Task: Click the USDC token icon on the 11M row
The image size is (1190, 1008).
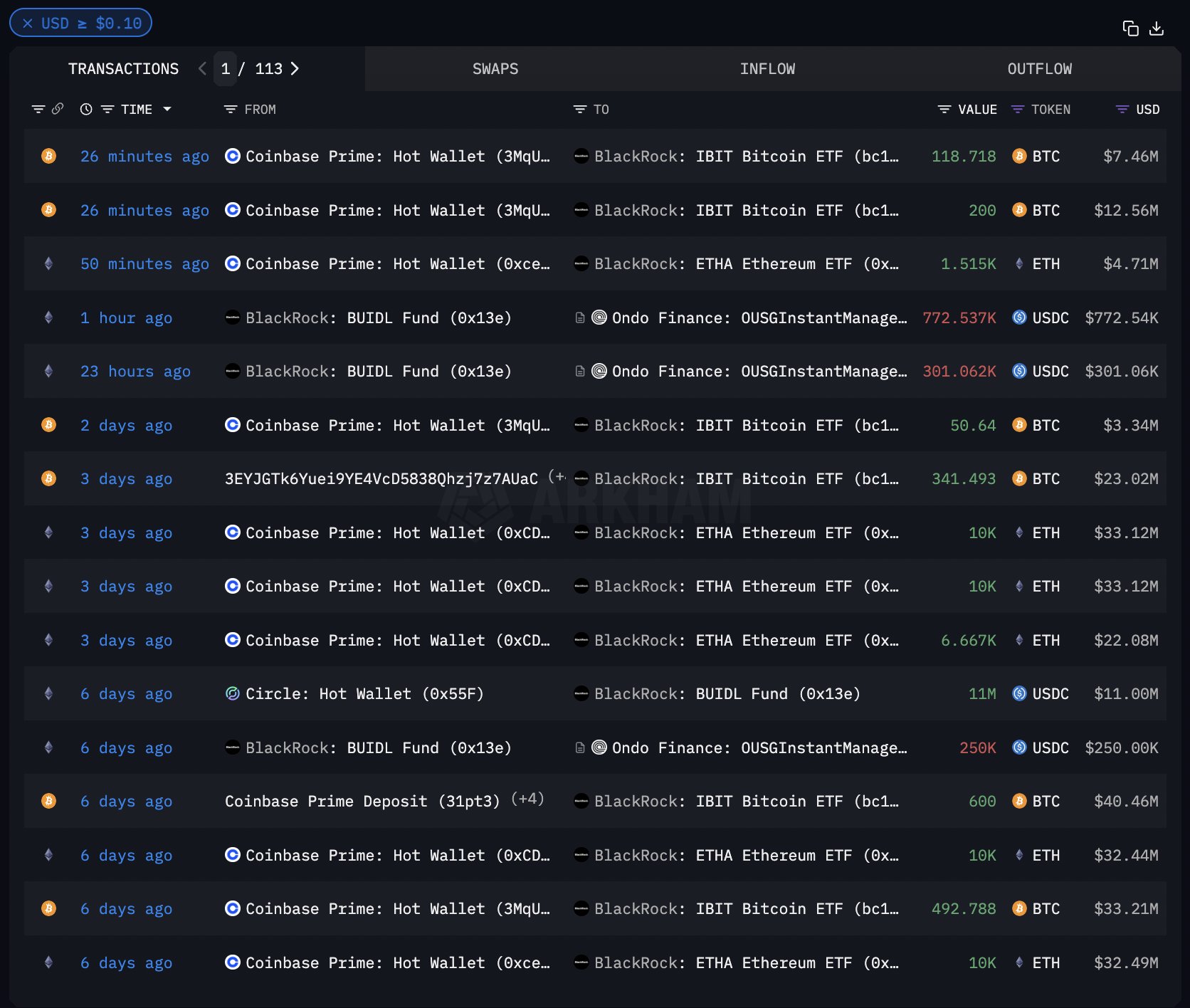Action: click(x=1019, y=693)
